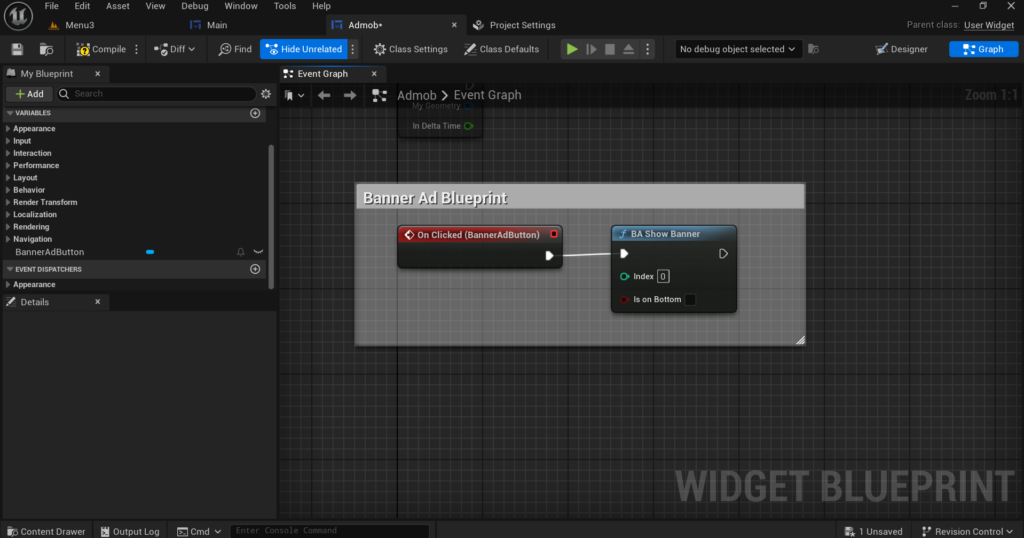Switch to Designer mode
The image size is (1024, 538).
pyautogui.click(x=901, y=49)
